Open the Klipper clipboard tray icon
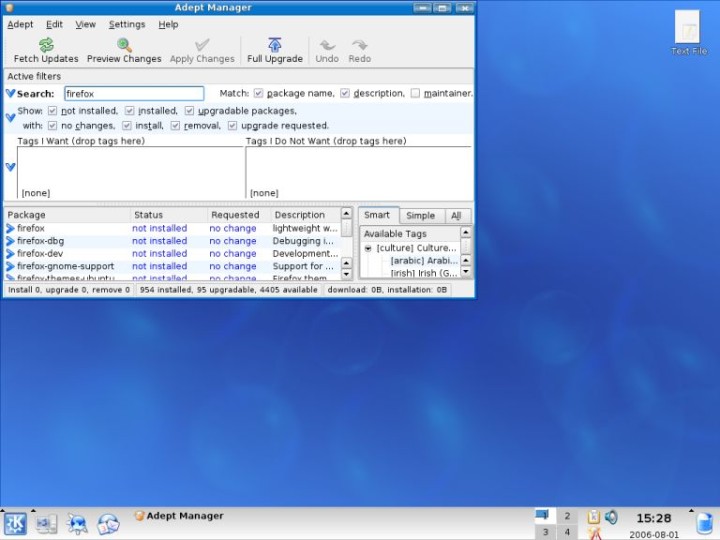This screenshot has height=540, width=720. [594, 517]
